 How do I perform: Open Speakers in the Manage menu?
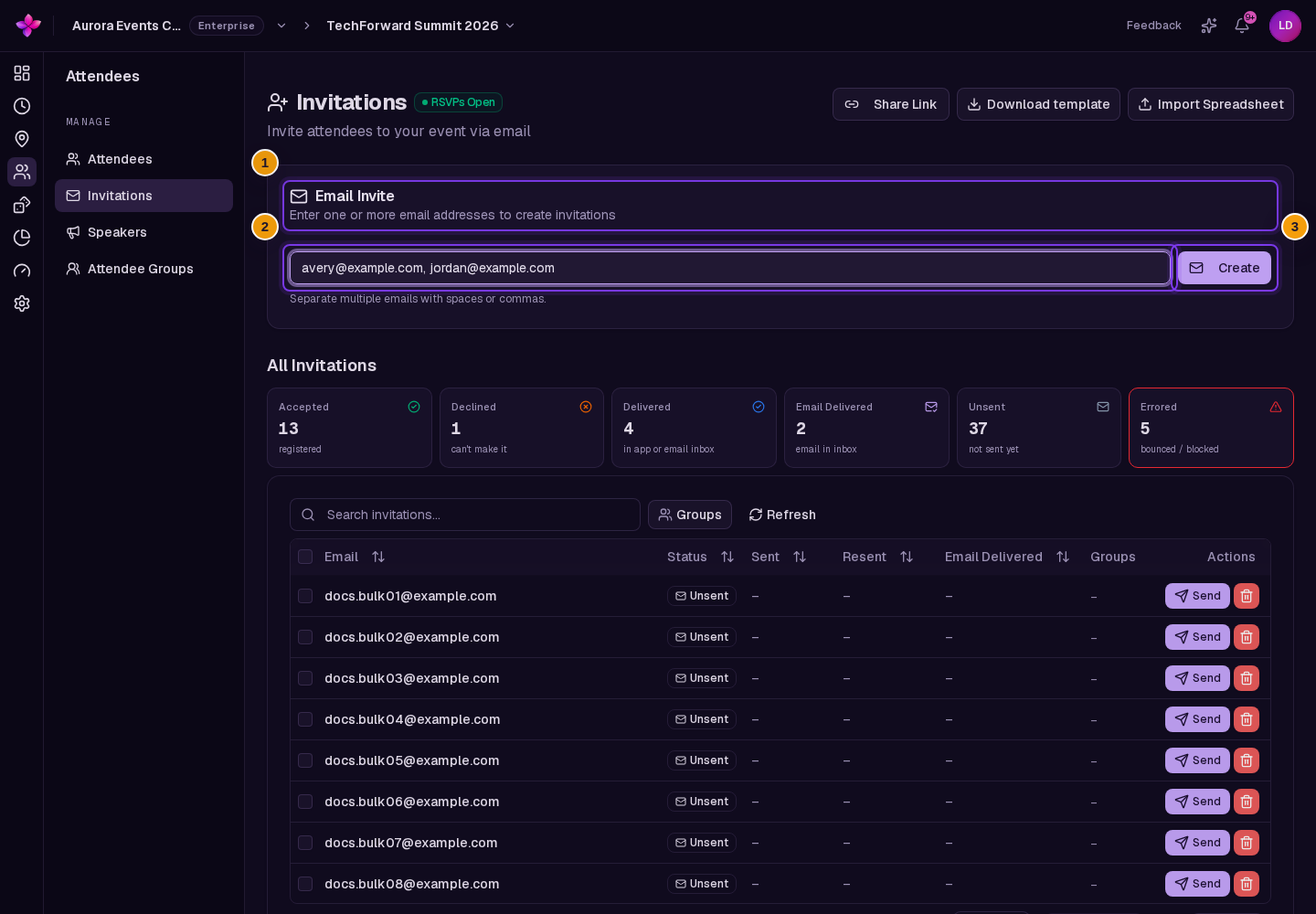tap(143, 232)
